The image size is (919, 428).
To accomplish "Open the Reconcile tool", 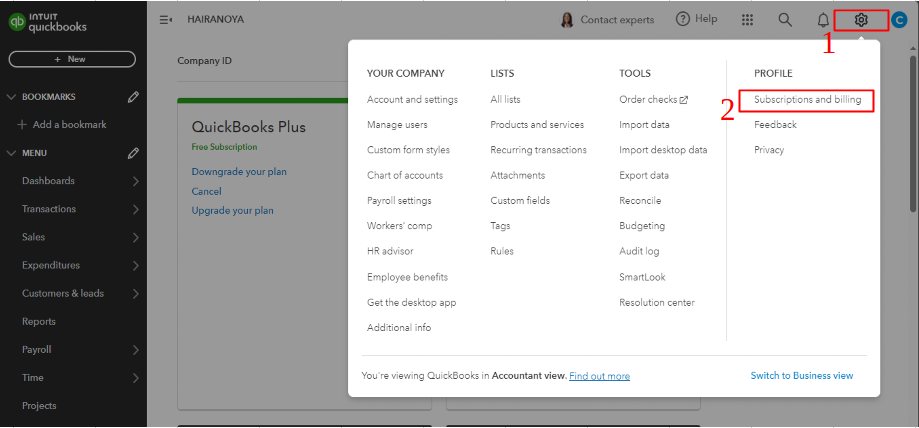I will pos(640,201).
